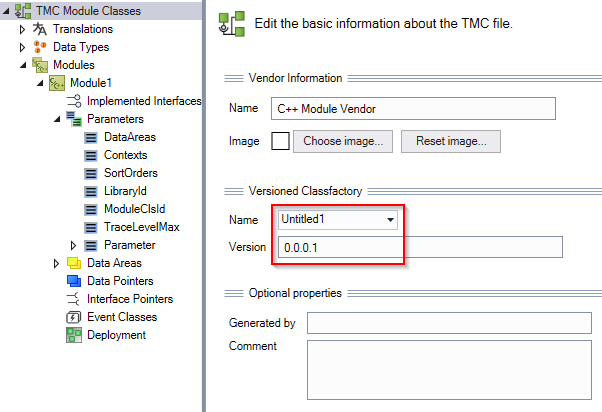
Task: Click the SortOrders parameter icon
Action: (91, 173)
